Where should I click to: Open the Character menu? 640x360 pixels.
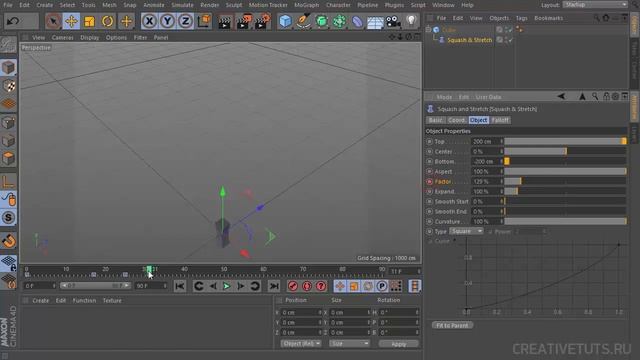(338, 5)
